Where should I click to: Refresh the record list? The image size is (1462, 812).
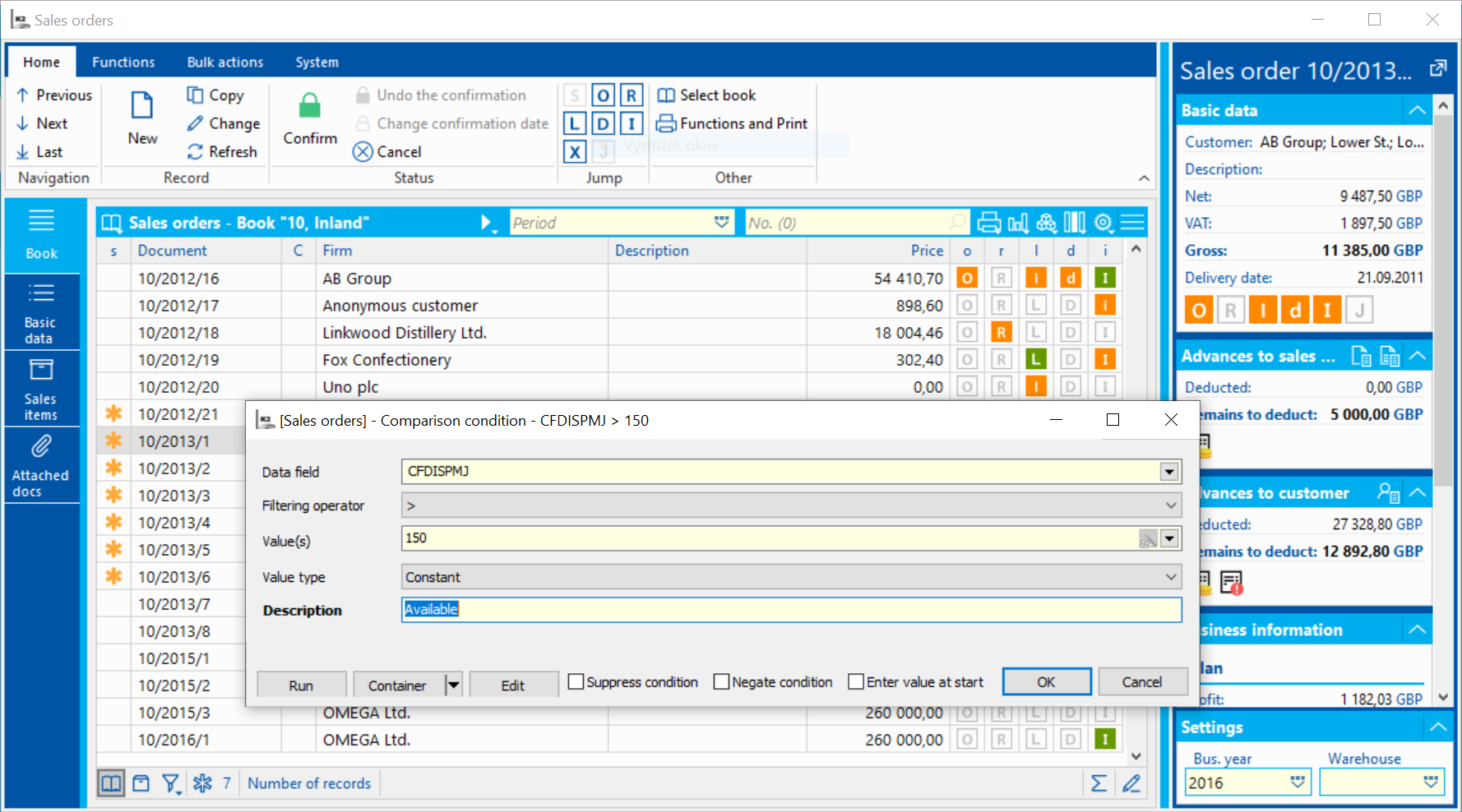click(x=222, y=151)
